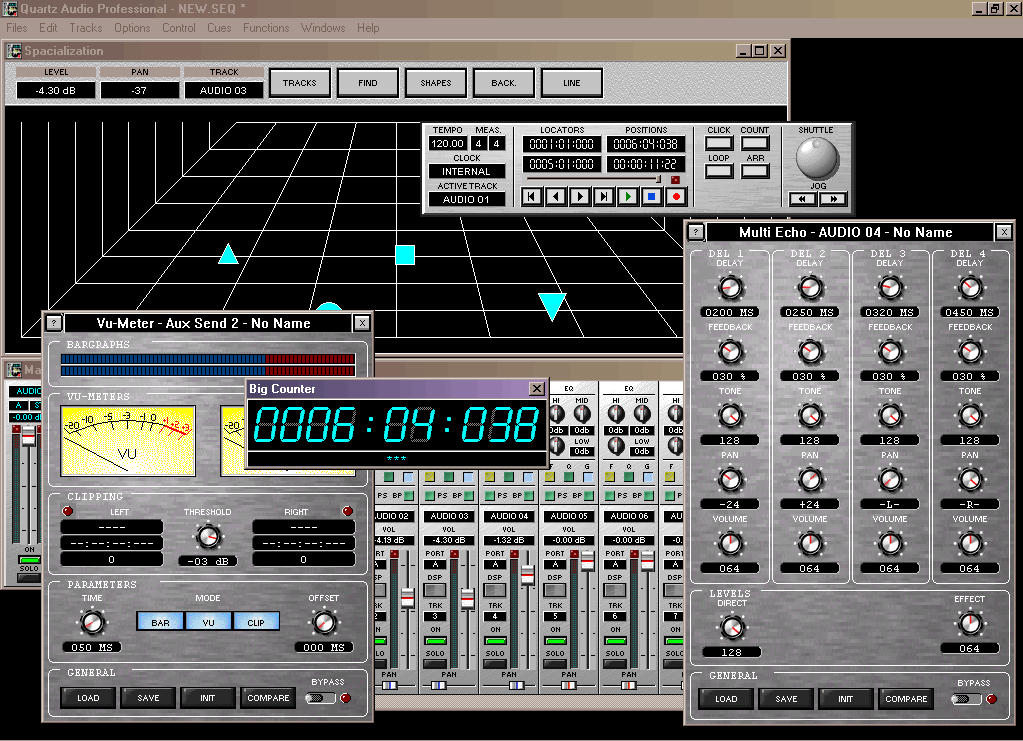Click the Jog left arrow icon
The image size is (1023, 741).
click(802, 198)
